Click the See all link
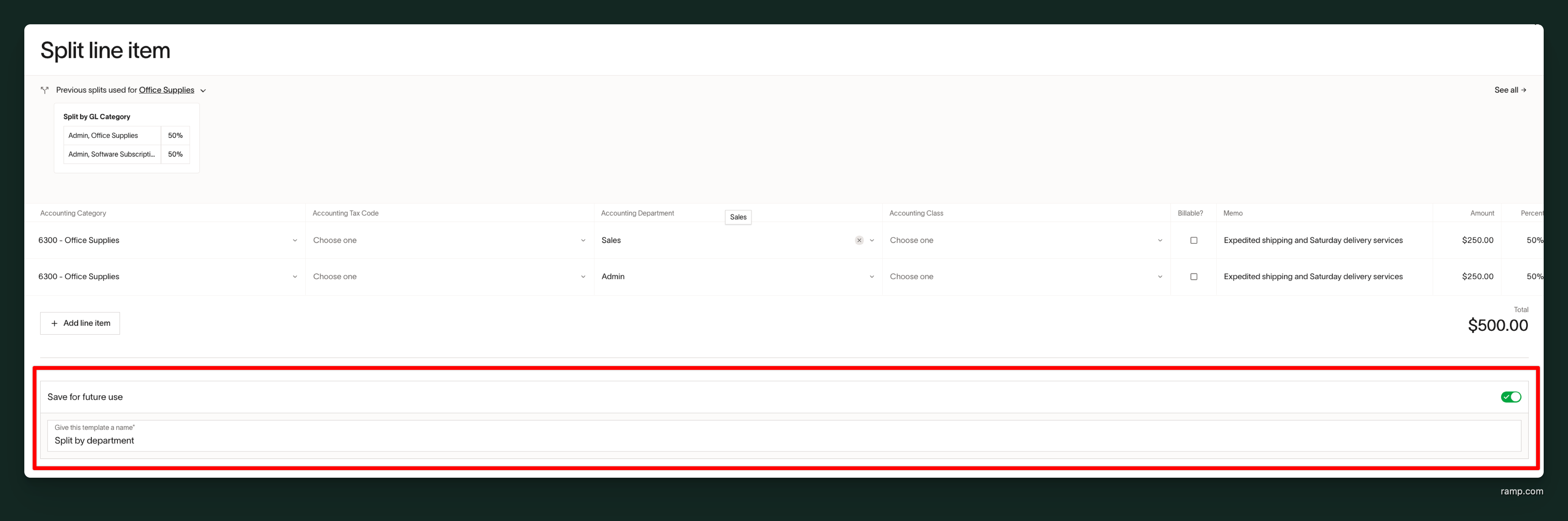 (x=1510, y=90)
